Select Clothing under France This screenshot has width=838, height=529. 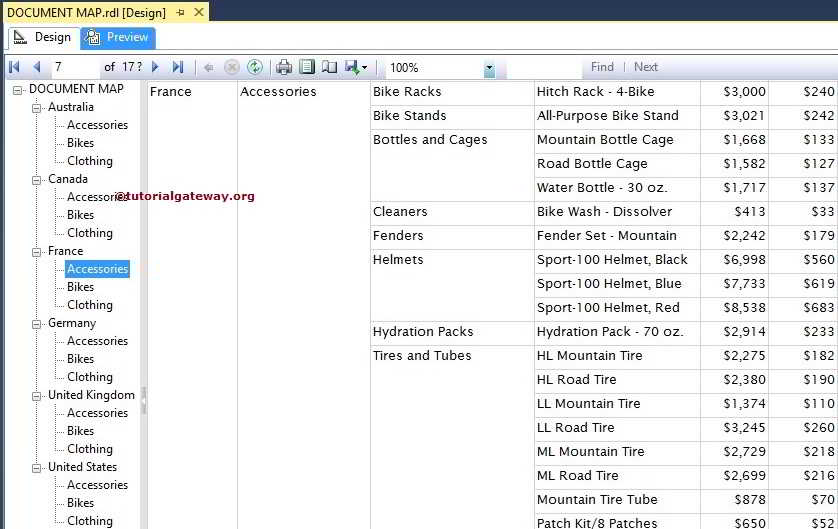coord(90,305)
